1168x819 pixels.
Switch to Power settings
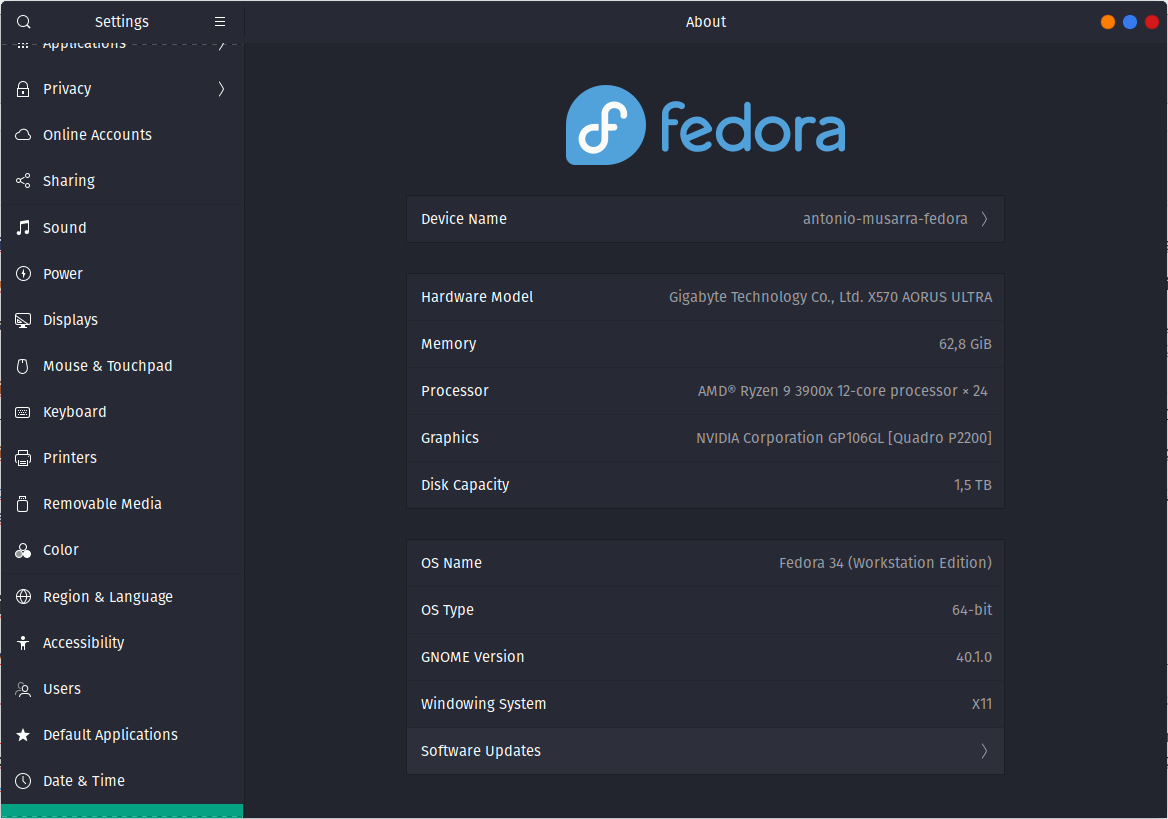(122, 273)
